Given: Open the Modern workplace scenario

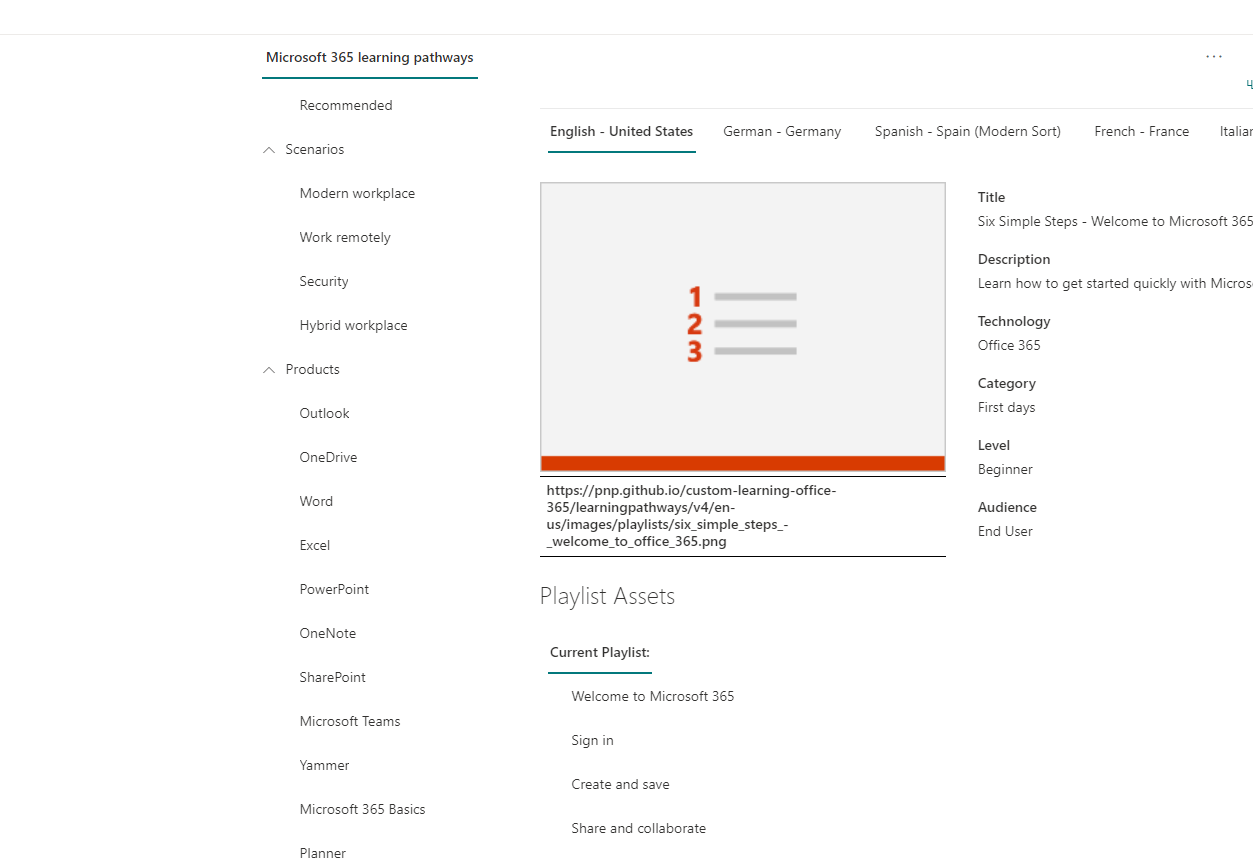Looking at the screenshot, I should click(357, 193).
